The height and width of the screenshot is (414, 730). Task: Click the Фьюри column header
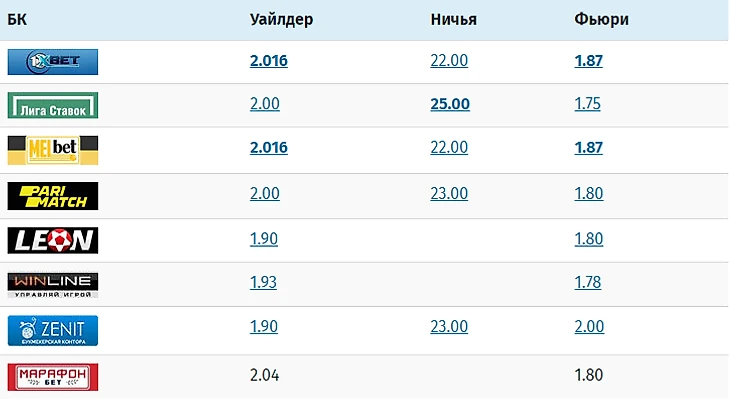pos(601,20)
